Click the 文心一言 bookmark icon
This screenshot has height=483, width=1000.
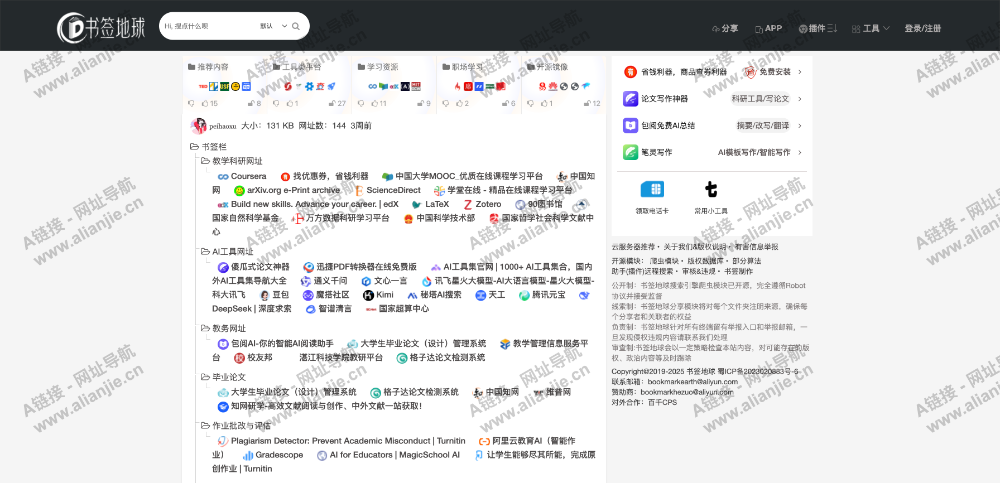[366, 281]
